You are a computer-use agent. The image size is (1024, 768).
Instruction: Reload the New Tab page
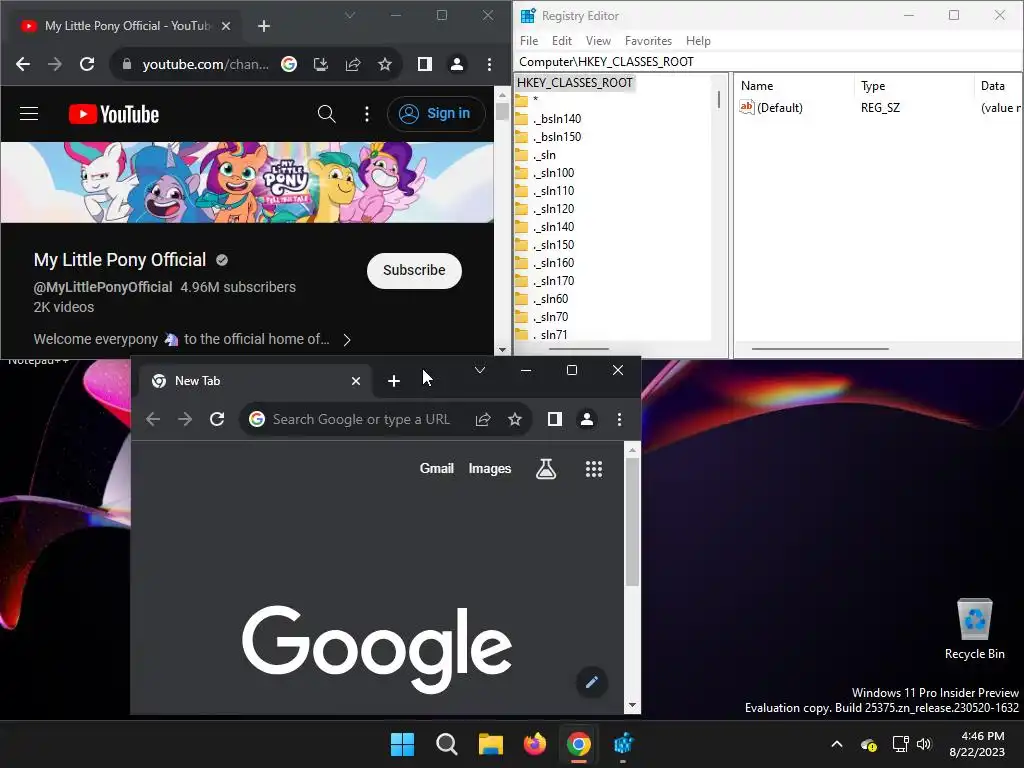coord(217,419)
